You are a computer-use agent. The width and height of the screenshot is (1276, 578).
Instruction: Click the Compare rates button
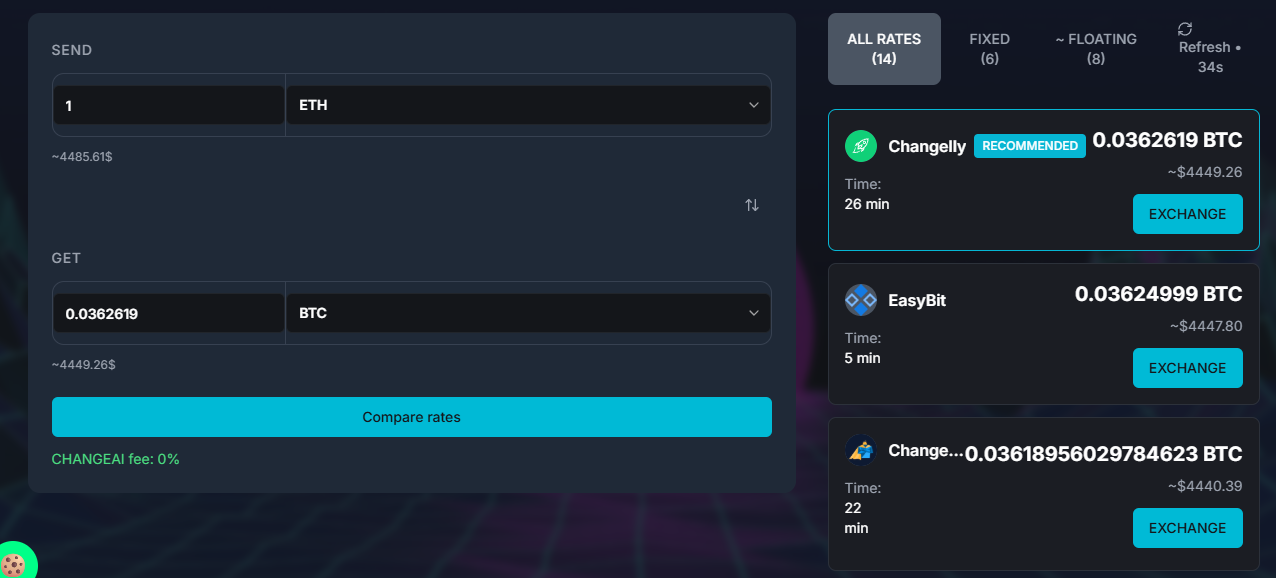pos(412,417)
